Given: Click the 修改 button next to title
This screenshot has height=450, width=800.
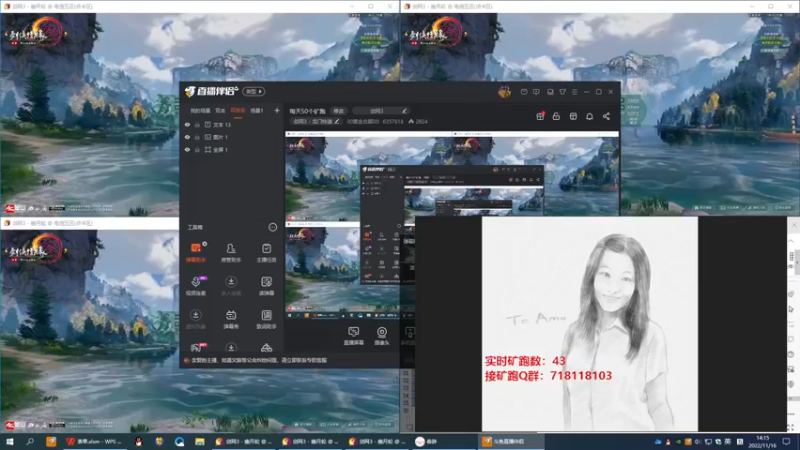Looking at the screenshot, I should pos(339,111).
